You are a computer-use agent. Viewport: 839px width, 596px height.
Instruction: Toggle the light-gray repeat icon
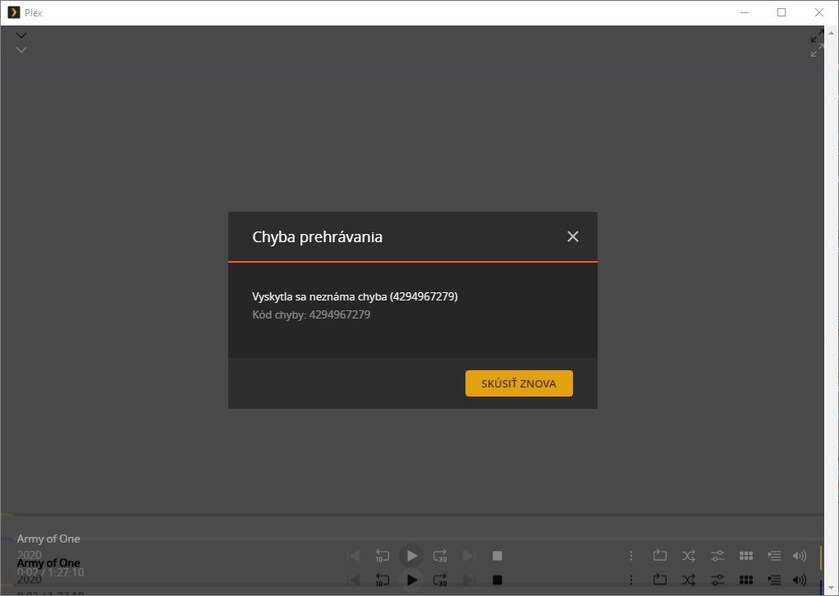(660, 556)
